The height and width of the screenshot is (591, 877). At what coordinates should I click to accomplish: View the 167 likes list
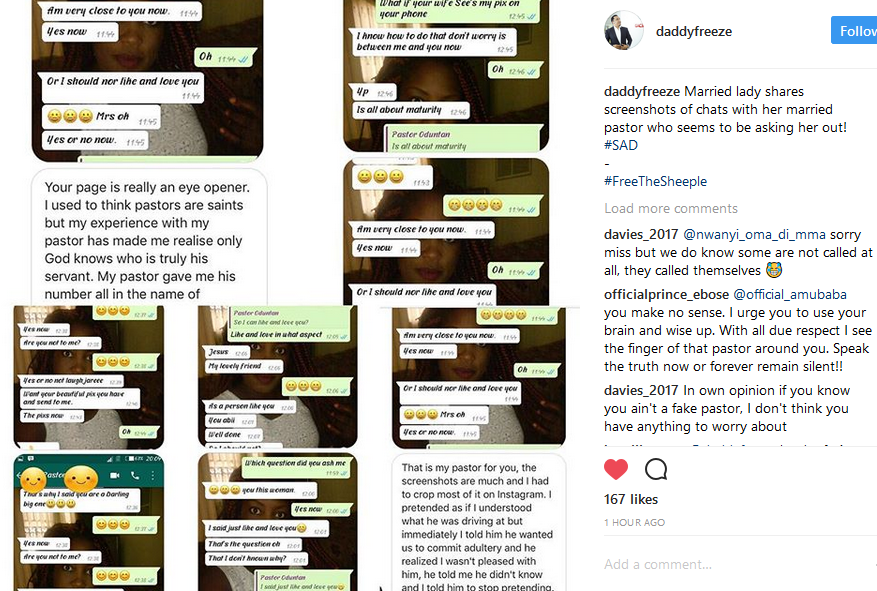(631, 499)
